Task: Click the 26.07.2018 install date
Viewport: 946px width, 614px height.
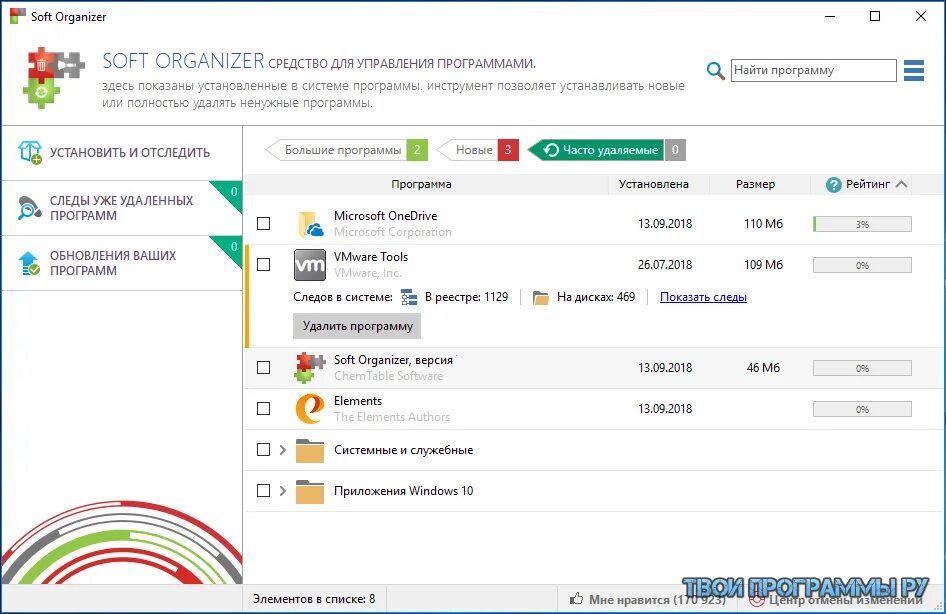Action: tap(665, 265)
